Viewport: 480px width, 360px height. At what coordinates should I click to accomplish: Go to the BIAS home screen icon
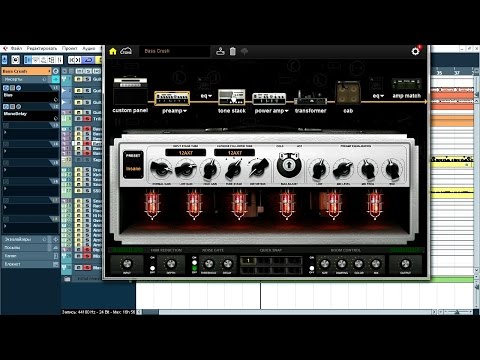113,51
